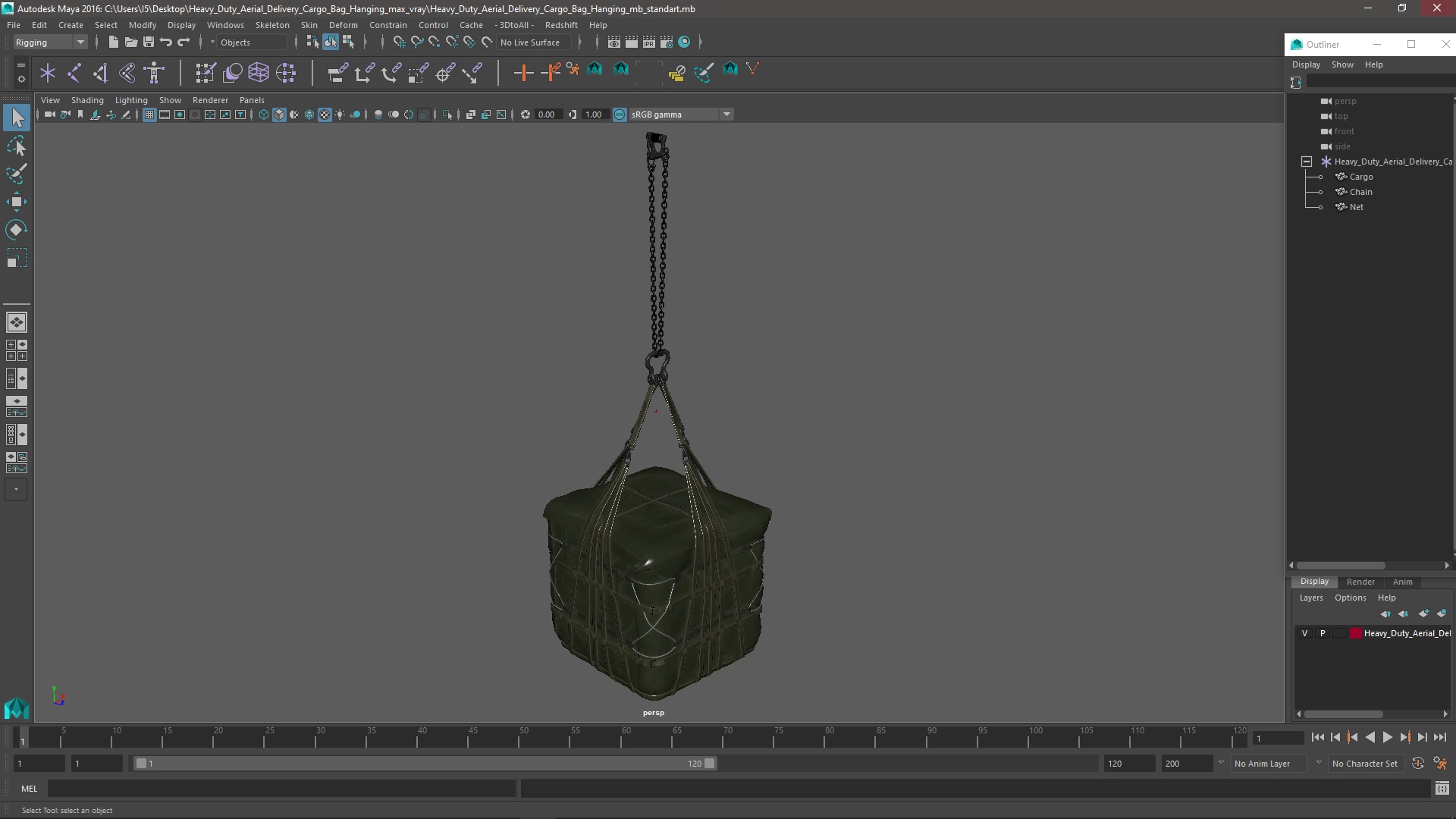Toggle layer playback P box
1456x819 pixels.
click(1323, 633)
